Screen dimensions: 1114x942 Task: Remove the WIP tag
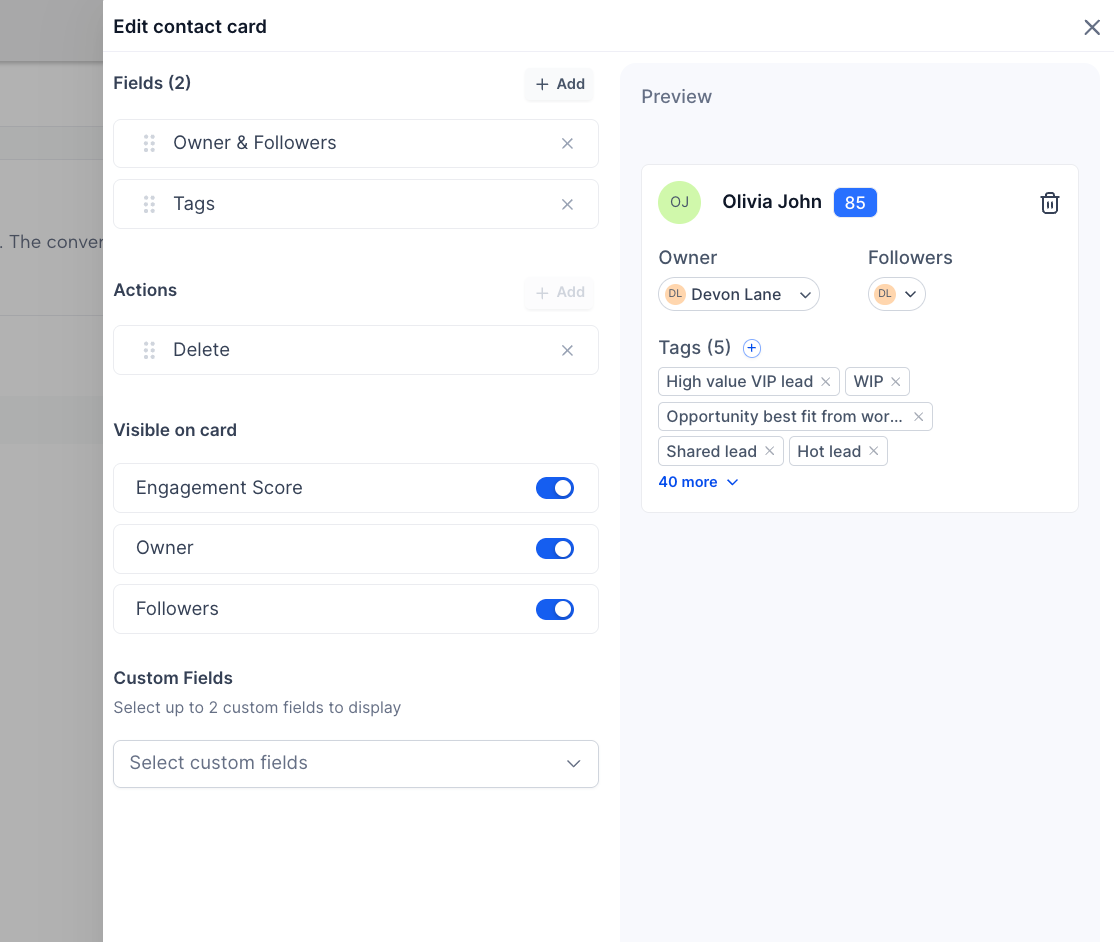[x=895, y=381]
